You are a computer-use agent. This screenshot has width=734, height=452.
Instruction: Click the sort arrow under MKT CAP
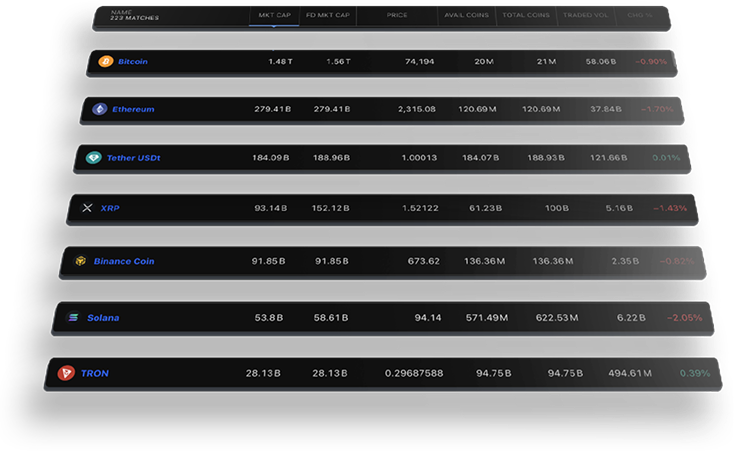[x=274, y=26]
